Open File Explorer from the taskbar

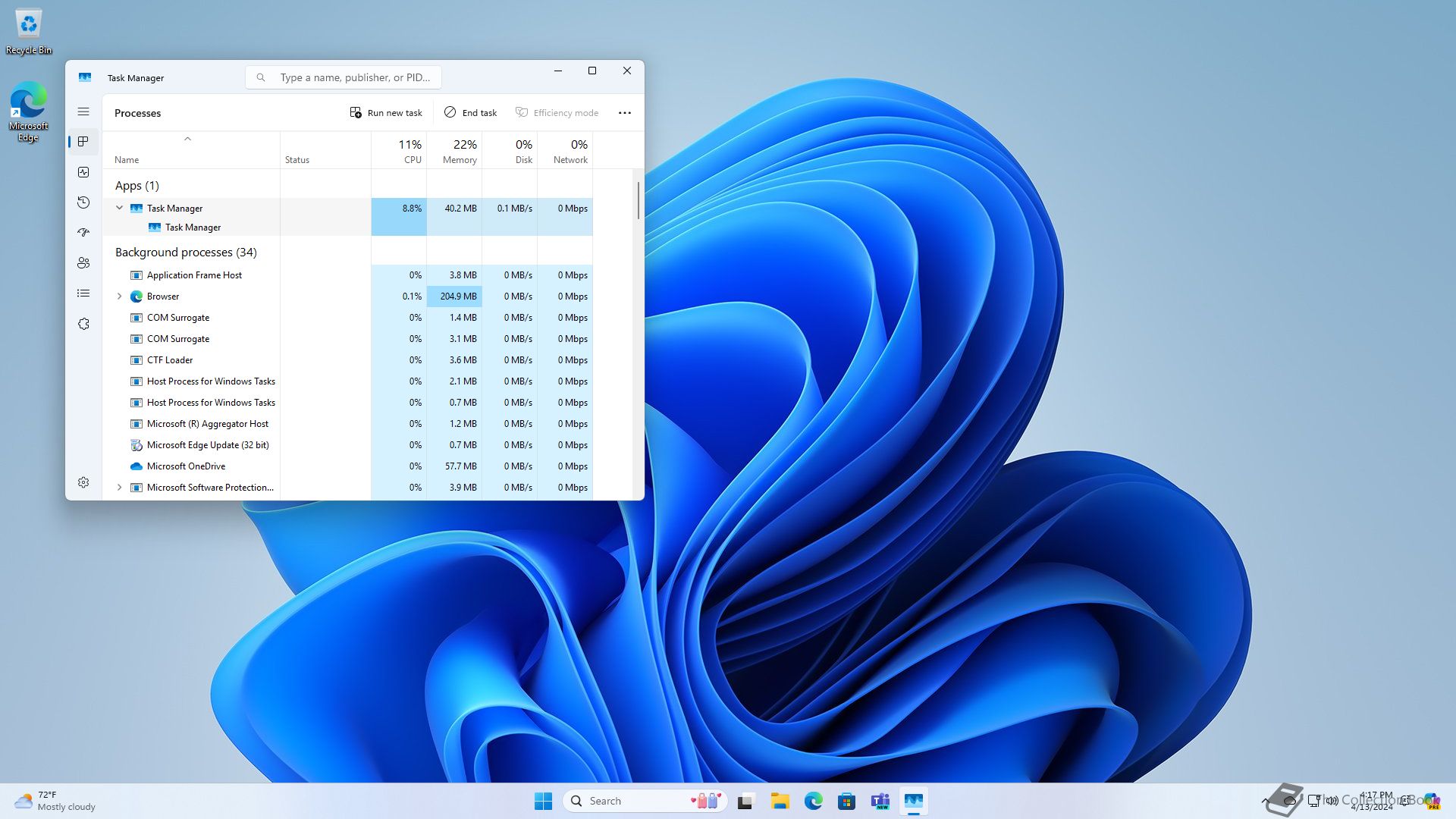click(x=780, y=801)
